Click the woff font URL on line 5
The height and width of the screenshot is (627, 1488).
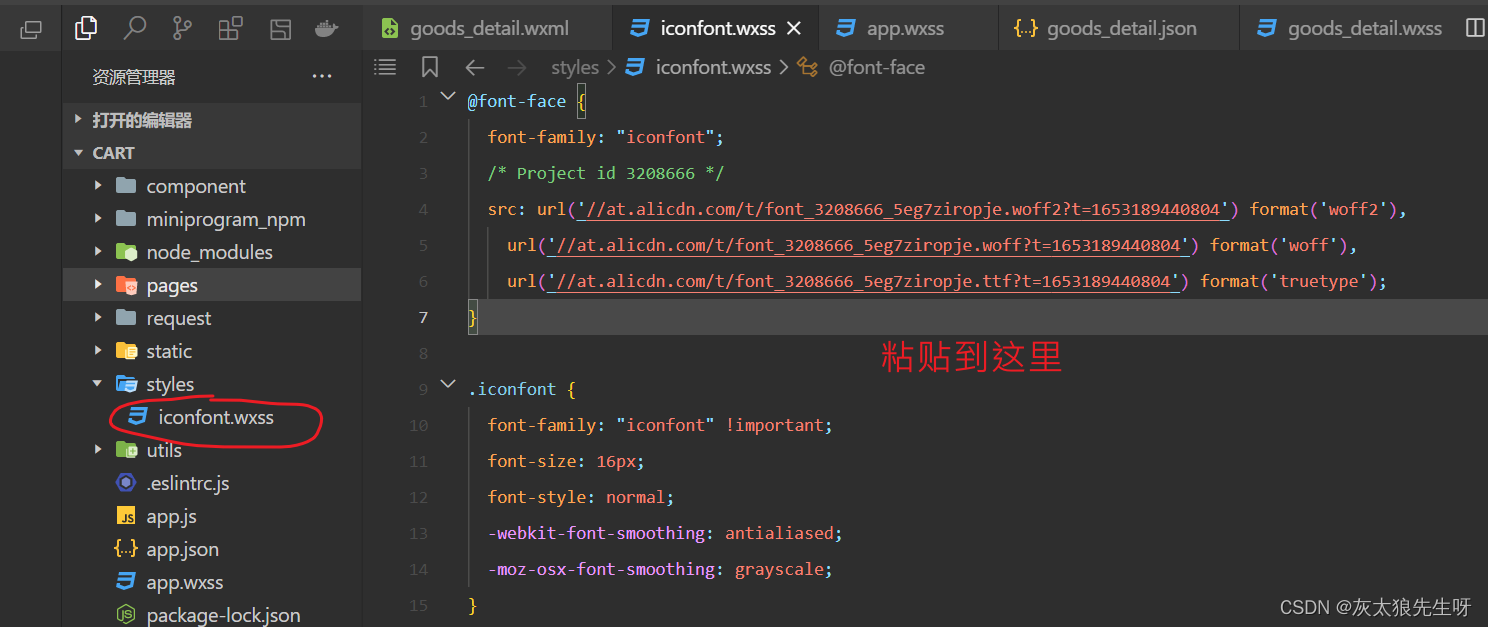868,246
